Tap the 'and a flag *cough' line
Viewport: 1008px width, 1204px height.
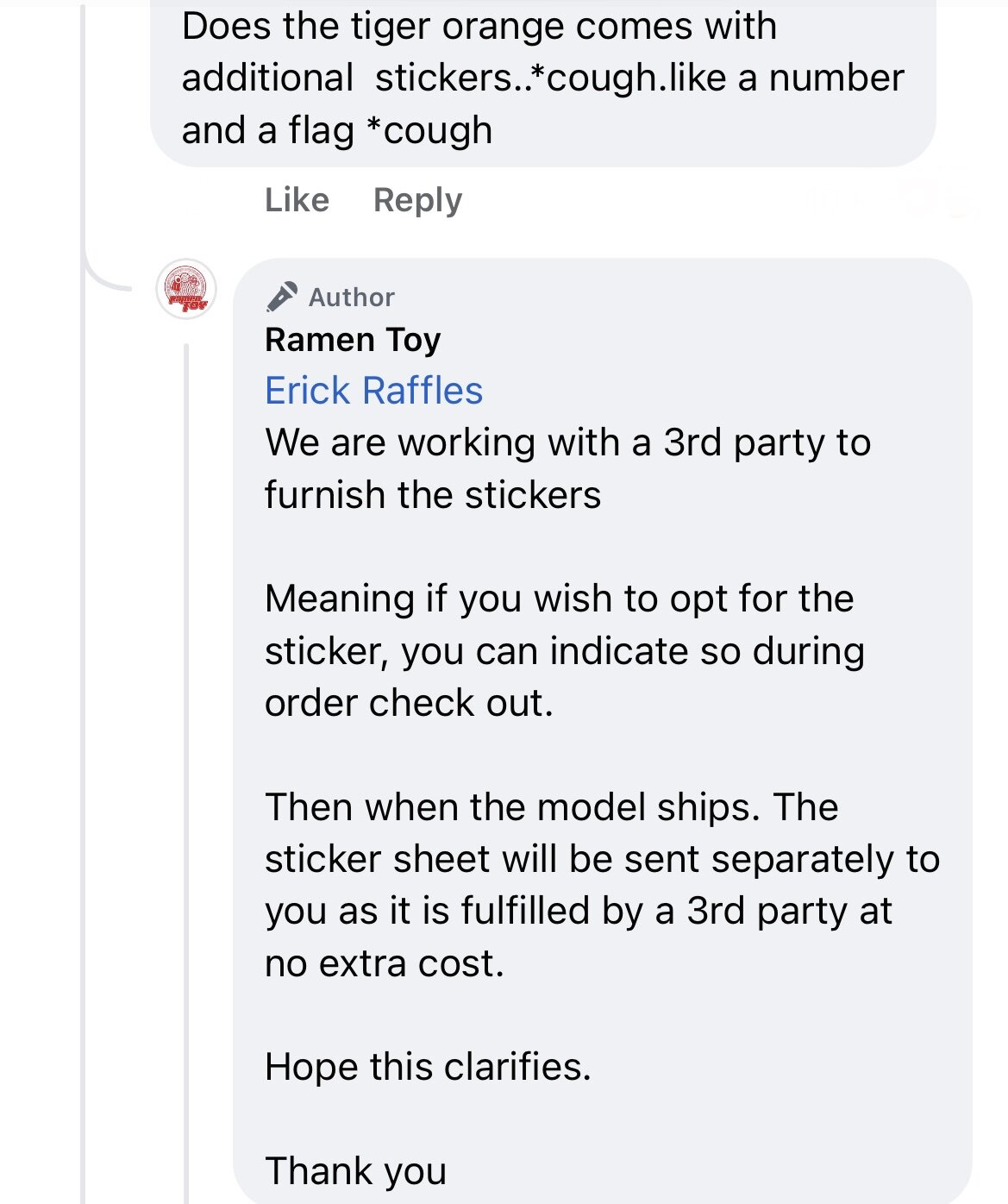tap(336, 130)
